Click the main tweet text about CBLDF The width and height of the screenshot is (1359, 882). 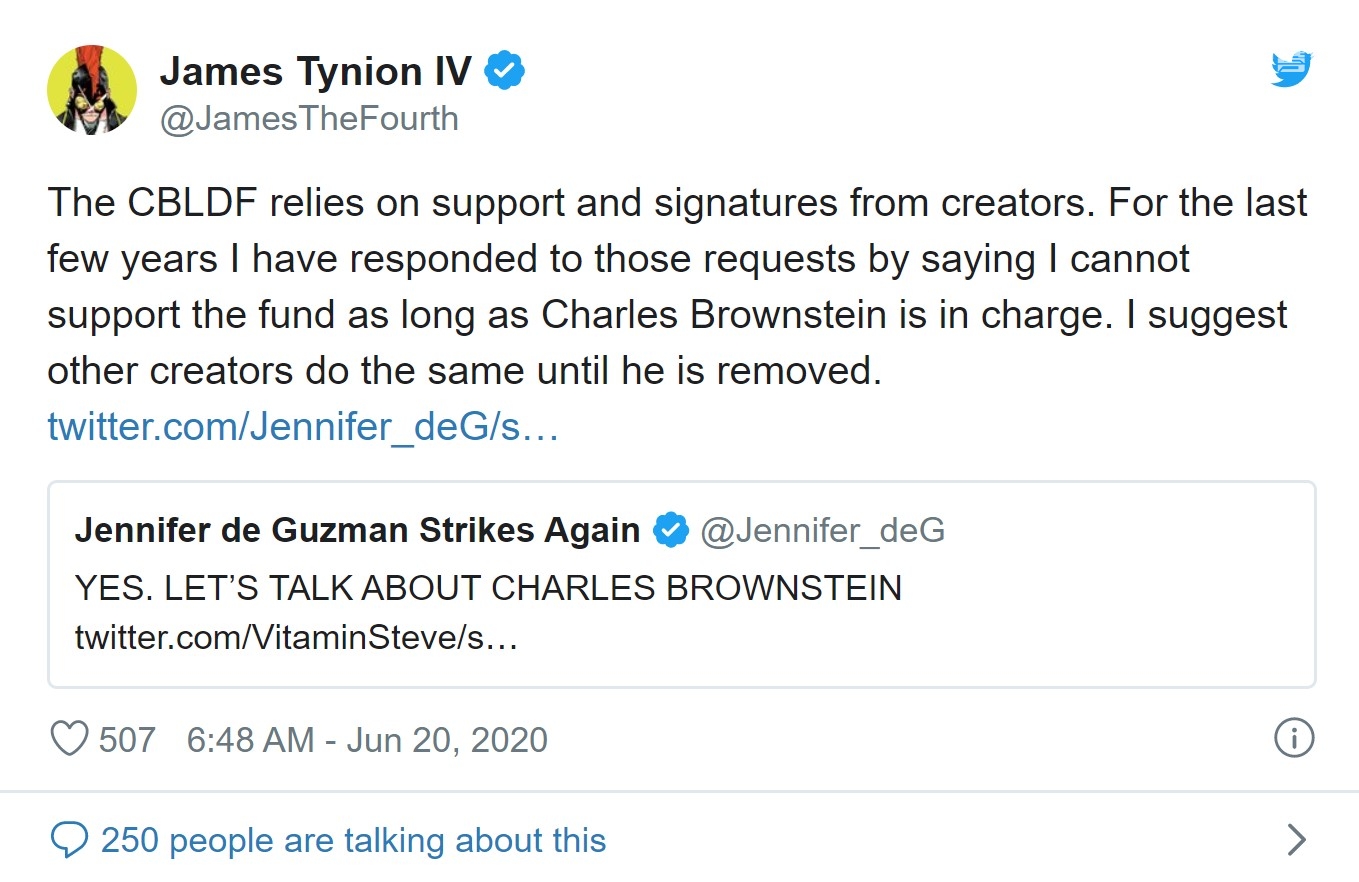[676, 287]
